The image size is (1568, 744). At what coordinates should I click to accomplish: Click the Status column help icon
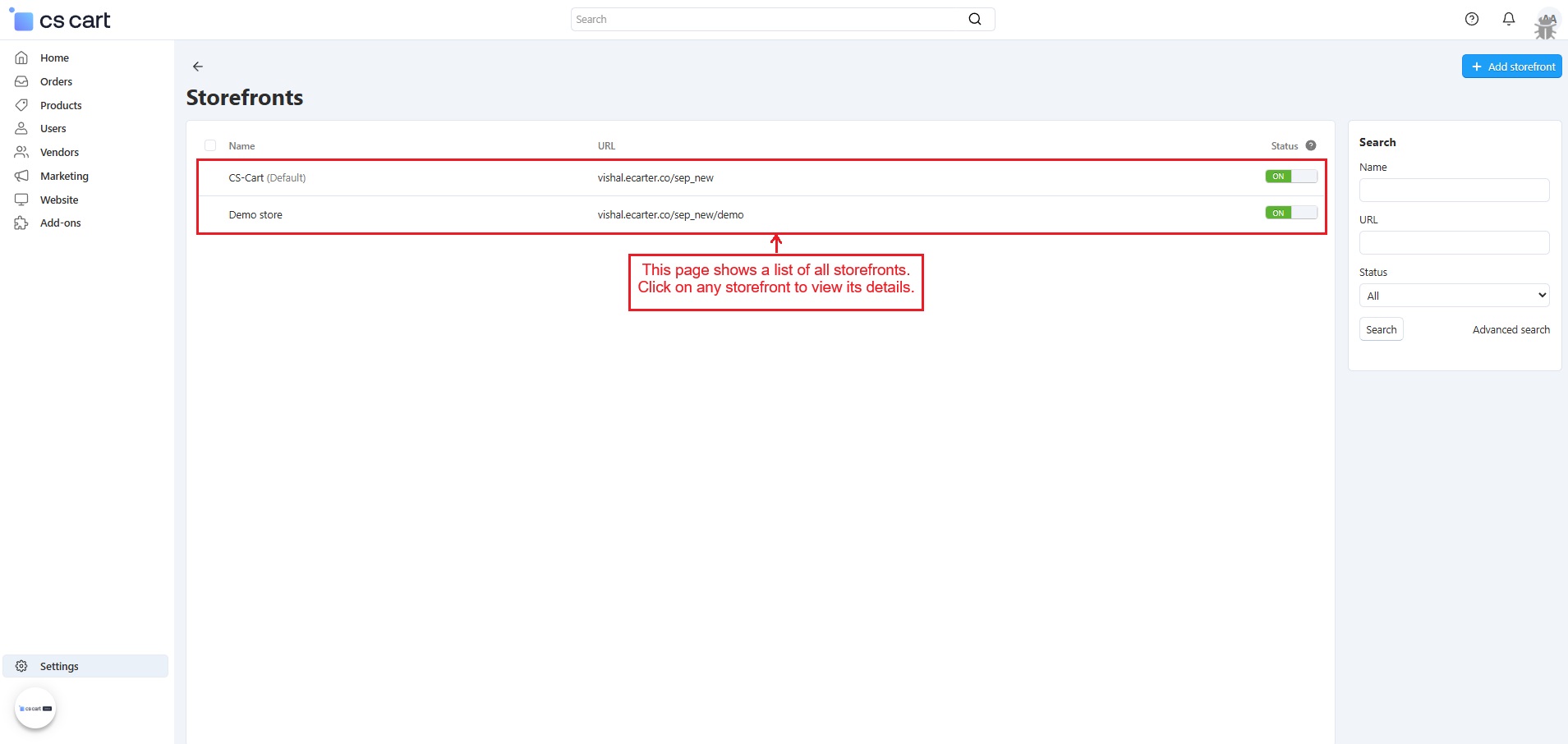click(x=1311, y=145)
